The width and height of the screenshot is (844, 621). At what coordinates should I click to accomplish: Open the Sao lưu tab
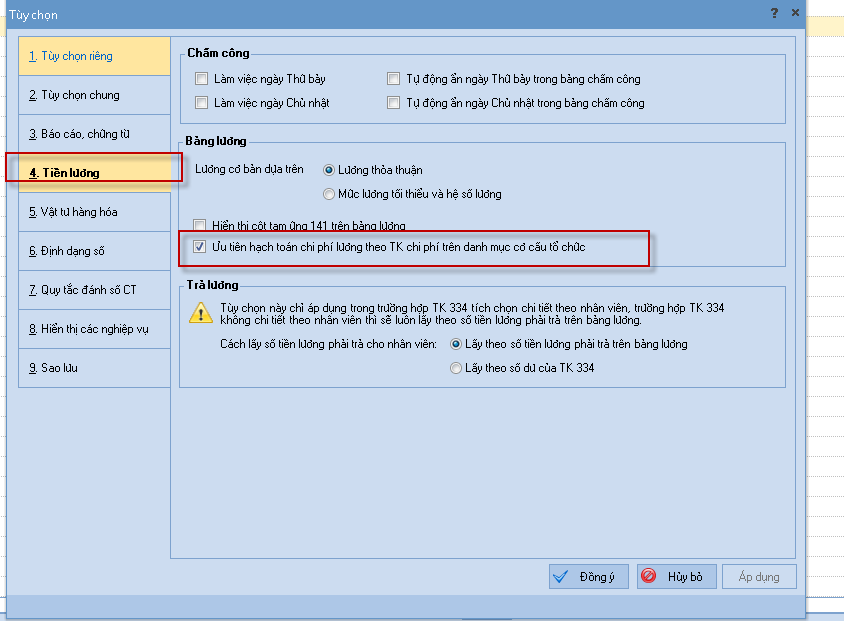point(93,368)
